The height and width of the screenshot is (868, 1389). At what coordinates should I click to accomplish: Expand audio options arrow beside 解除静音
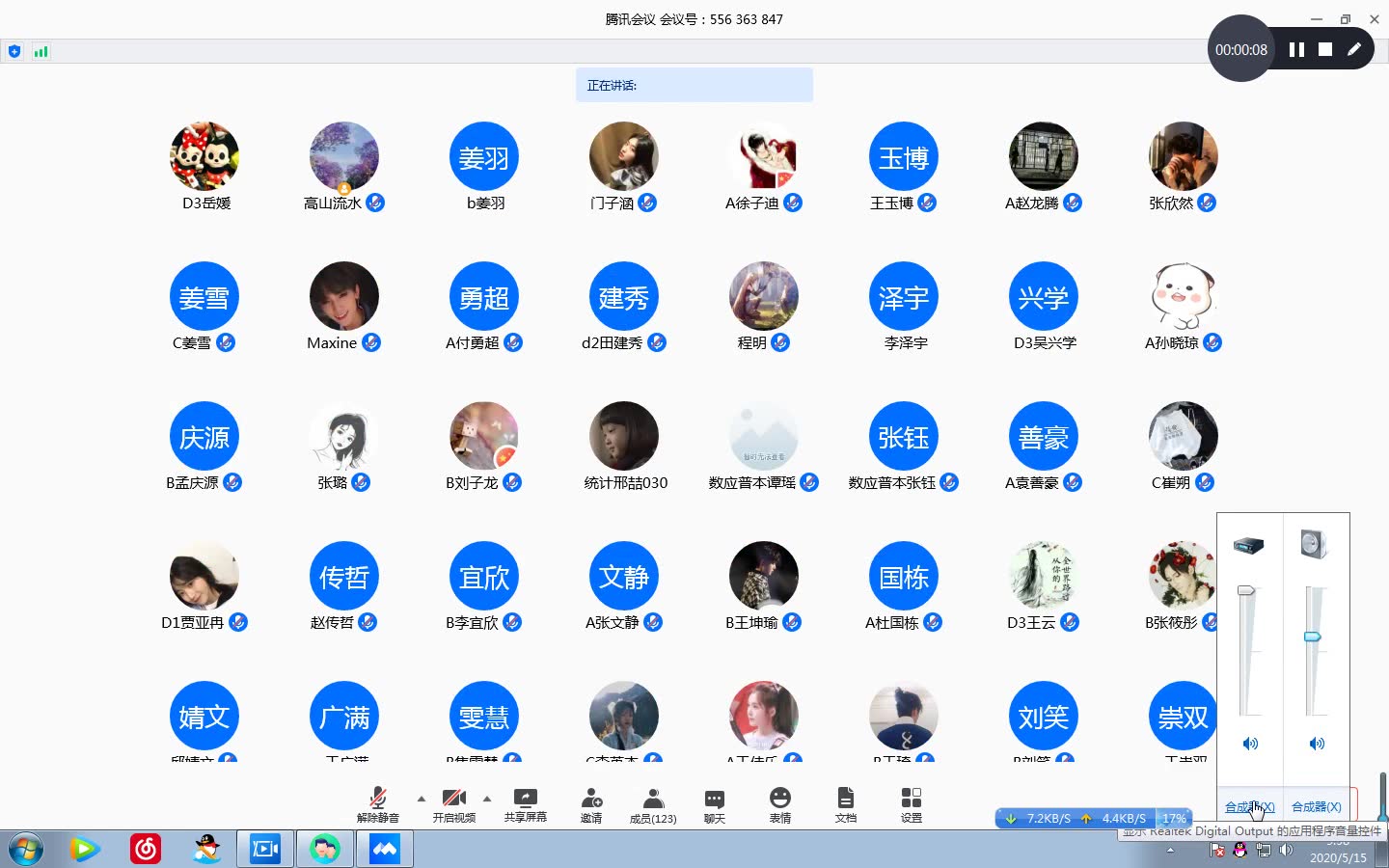click(x=421, y=799)
